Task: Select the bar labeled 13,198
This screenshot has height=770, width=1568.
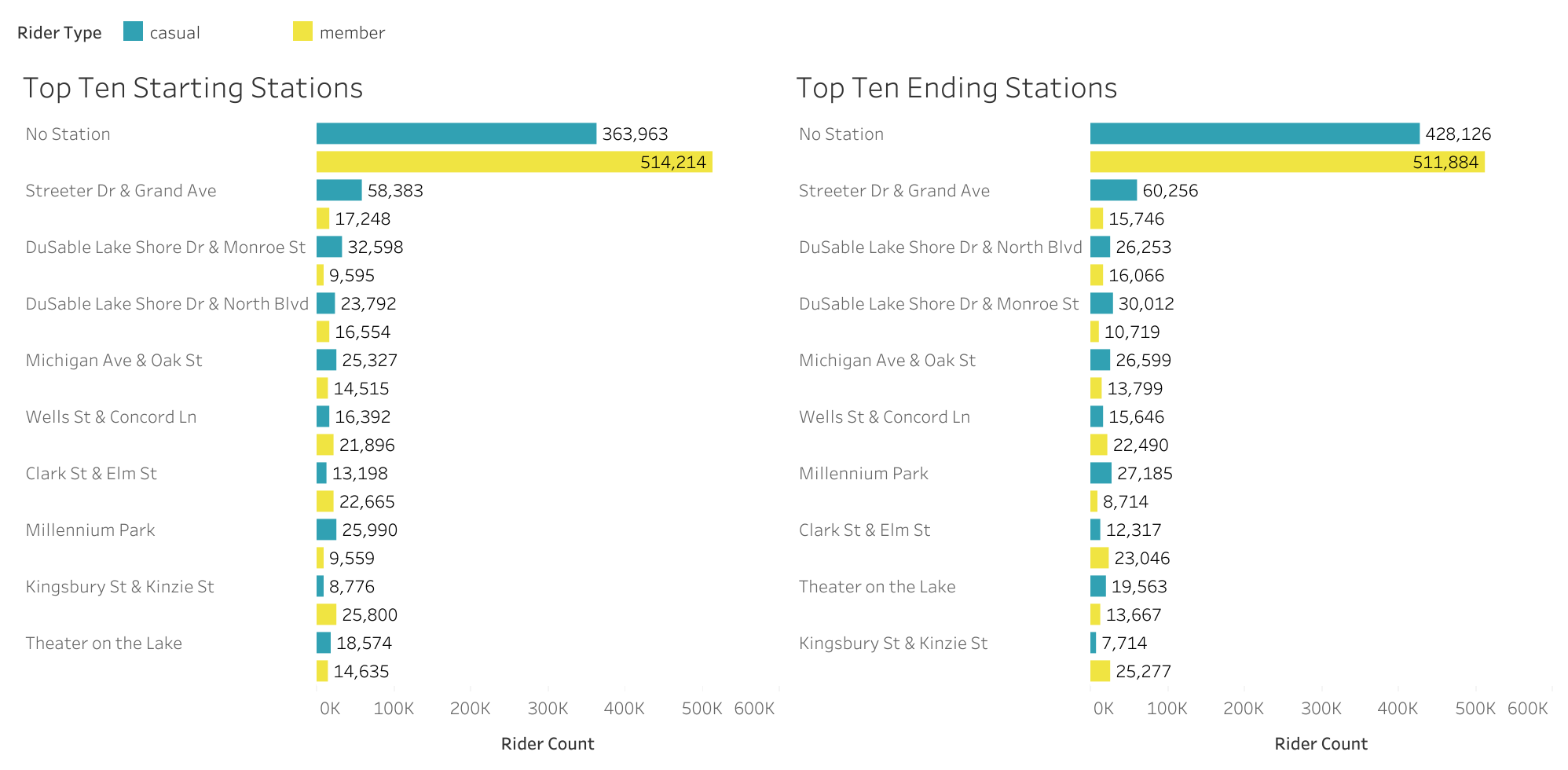Action: [321, 473]
